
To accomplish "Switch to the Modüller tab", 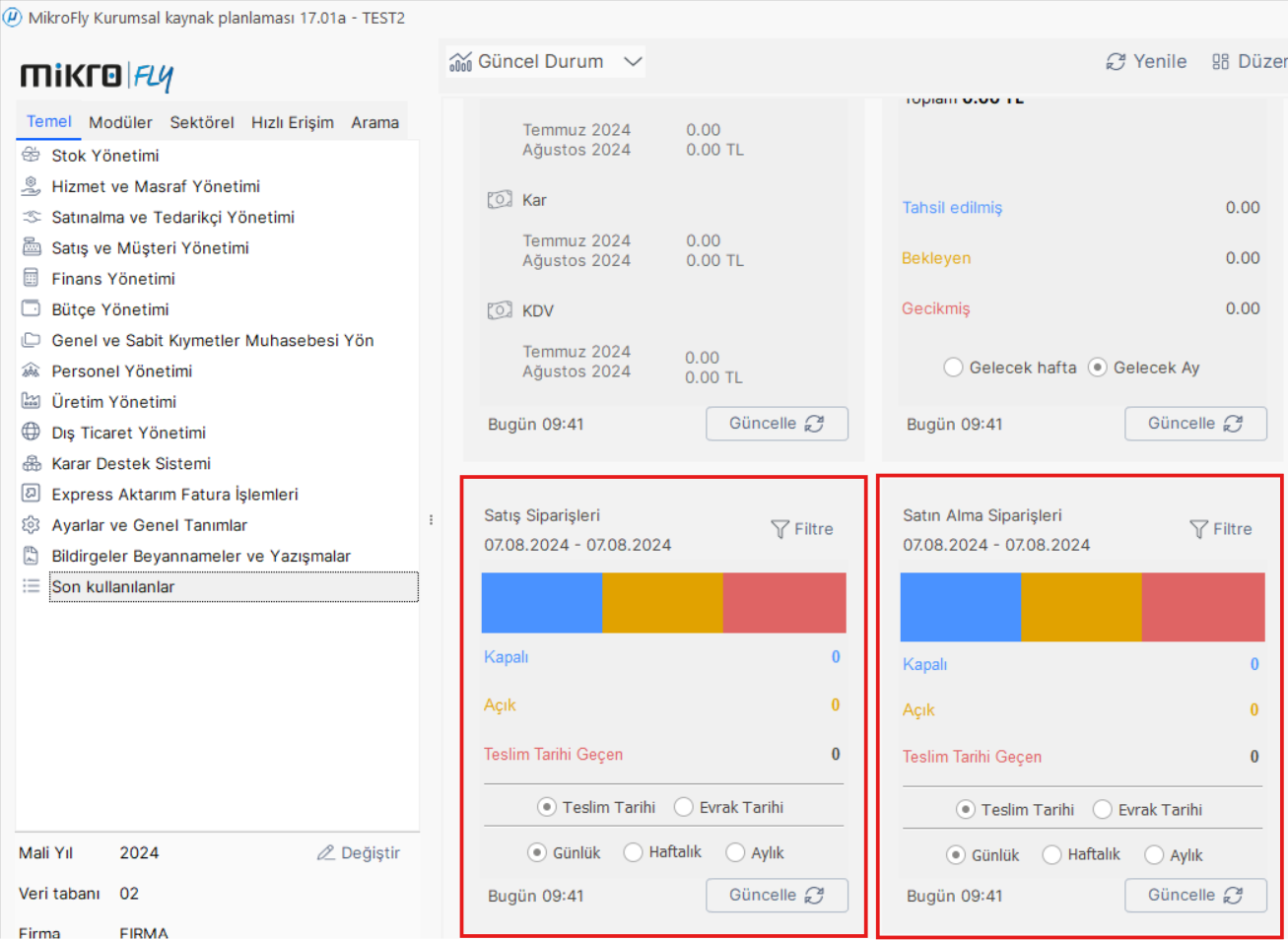I will coord(120,122).
